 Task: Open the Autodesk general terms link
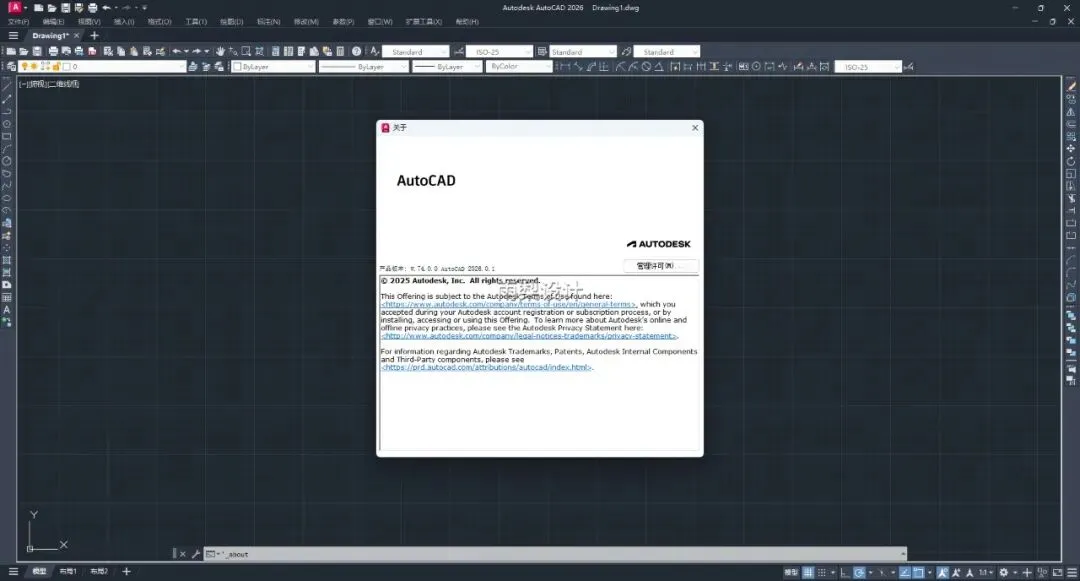tap(508, 304)
